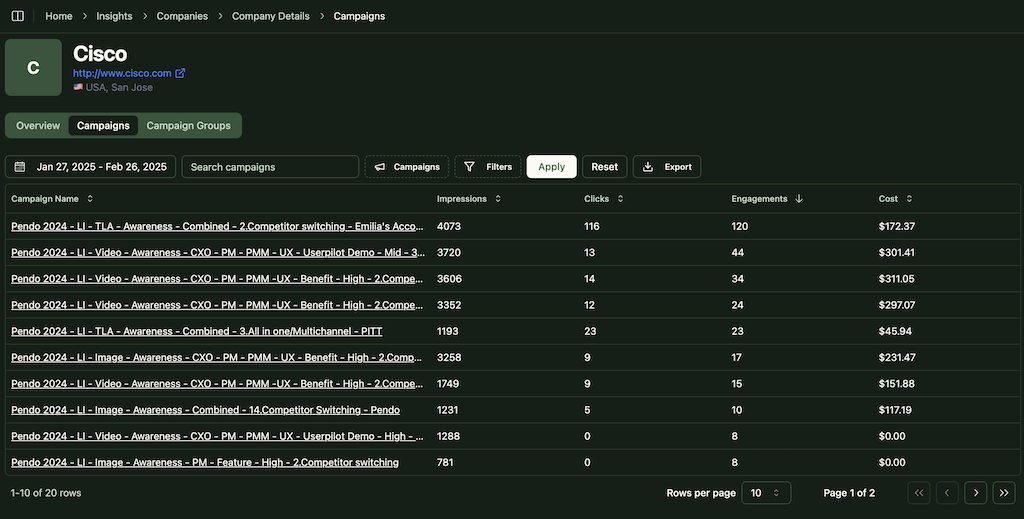Image resolution: width=1024 pixels, height=519 pixels.
Task: Open Image CXO Benefit High campaign
Action: (216, 357)
